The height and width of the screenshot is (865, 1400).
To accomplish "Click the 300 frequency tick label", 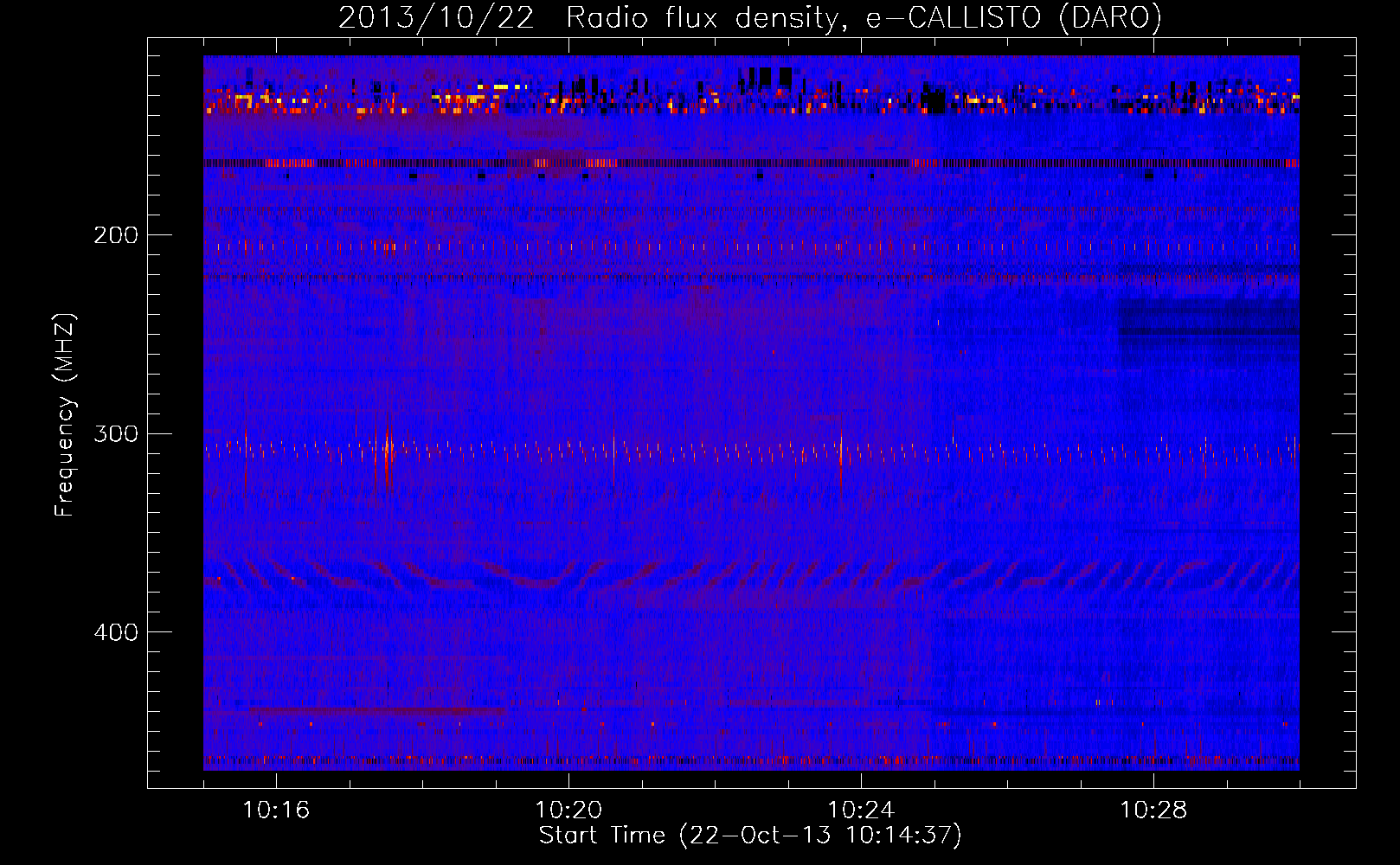I will [x=116, y=433].
